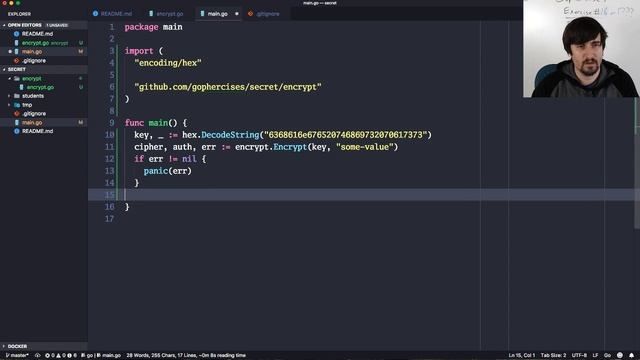The height and width of the screenshot is (360, 640).
Task: Click the webcam video overlay
Action: [x=581, y=49]
